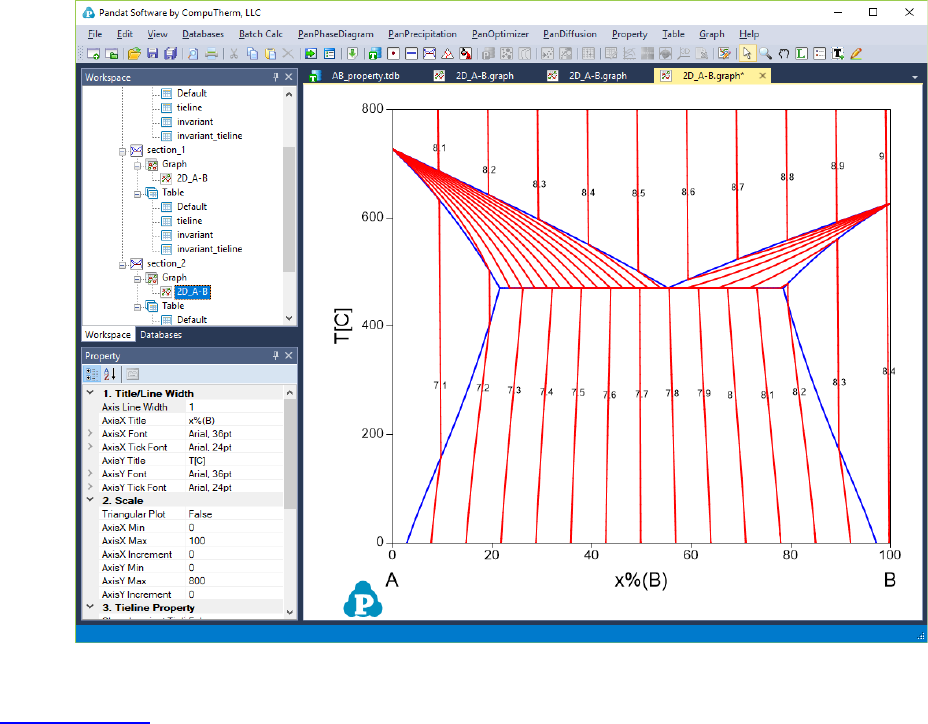Edit the AxisY Max value 800
This screenshot has width=928, height=724.
click(234, 581)
